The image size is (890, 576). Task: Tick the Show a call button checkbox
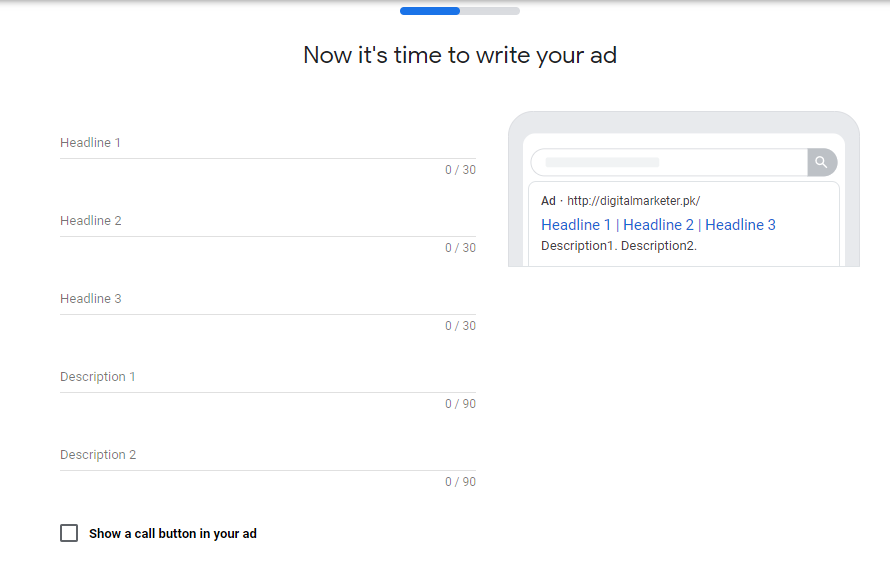69,533
